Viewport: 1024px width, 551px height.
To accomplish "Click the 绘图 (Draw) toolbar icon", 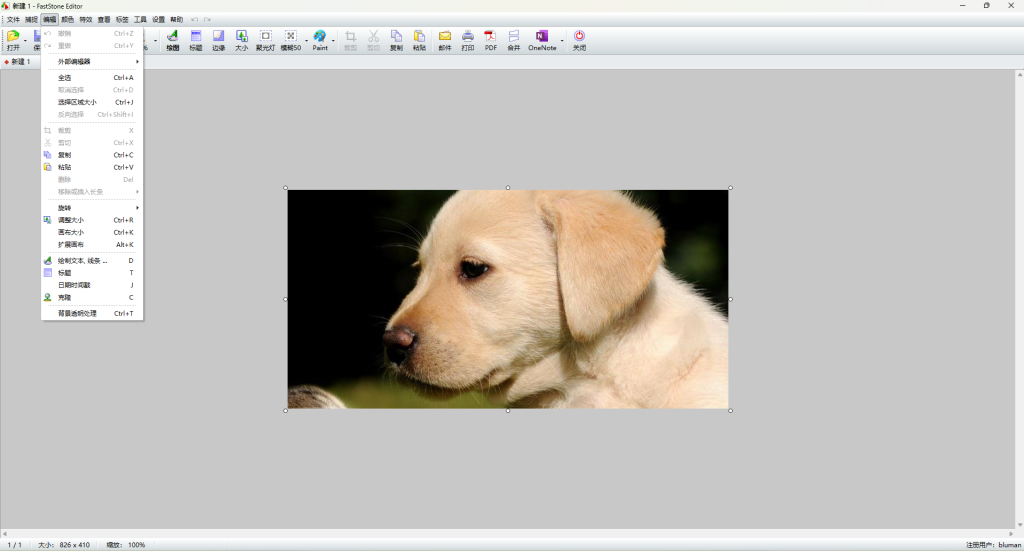I will (172, 39).
